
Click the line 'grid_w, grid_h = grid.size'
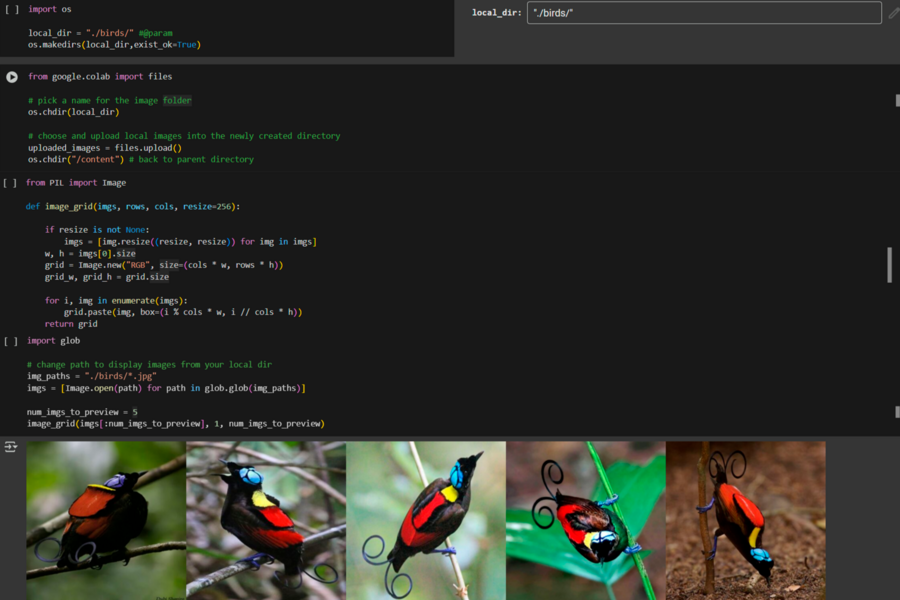click(107, 277)
